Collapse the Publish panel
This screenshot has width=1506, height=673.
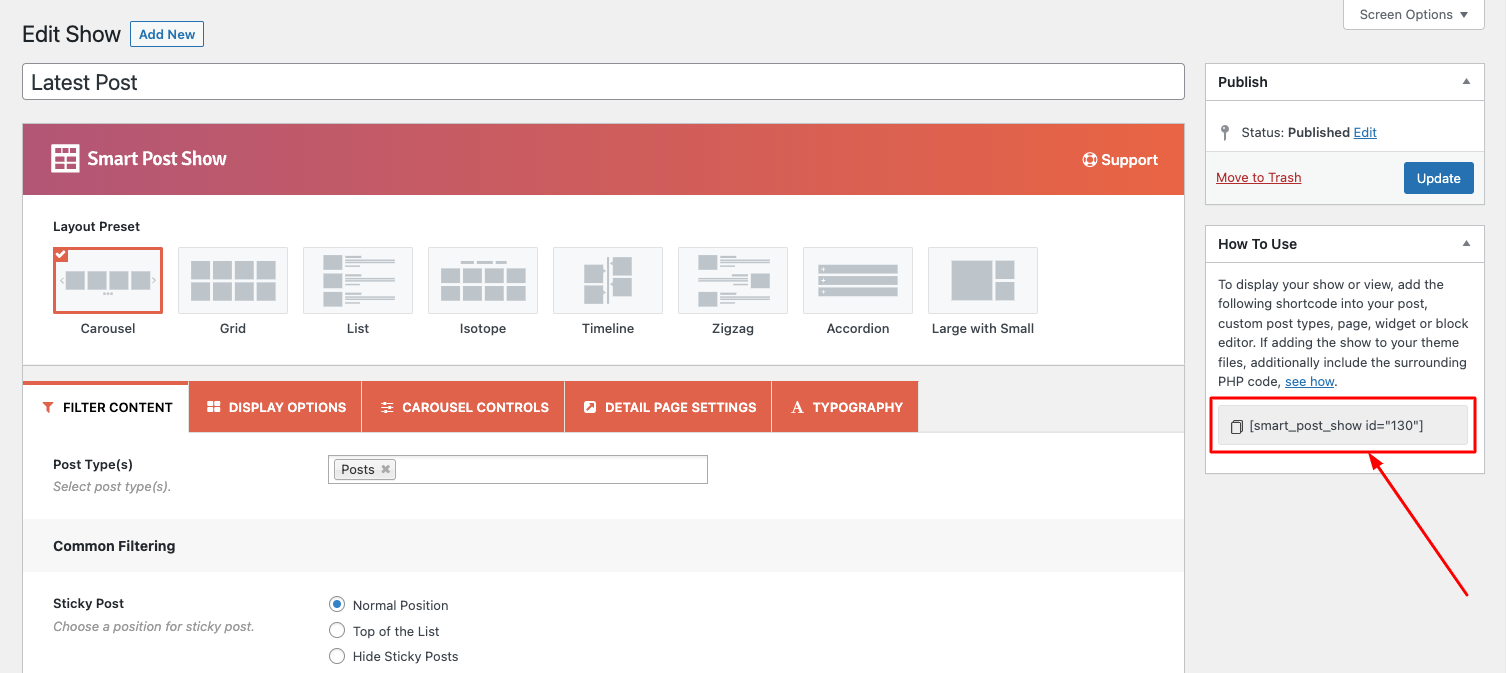tap(1466, 82)
